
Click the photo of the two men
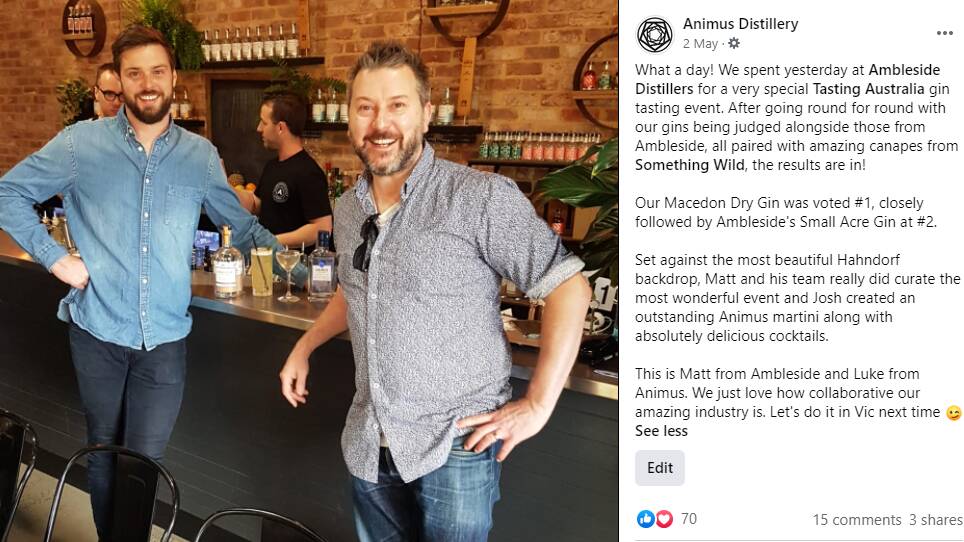(x=309, y=271)
